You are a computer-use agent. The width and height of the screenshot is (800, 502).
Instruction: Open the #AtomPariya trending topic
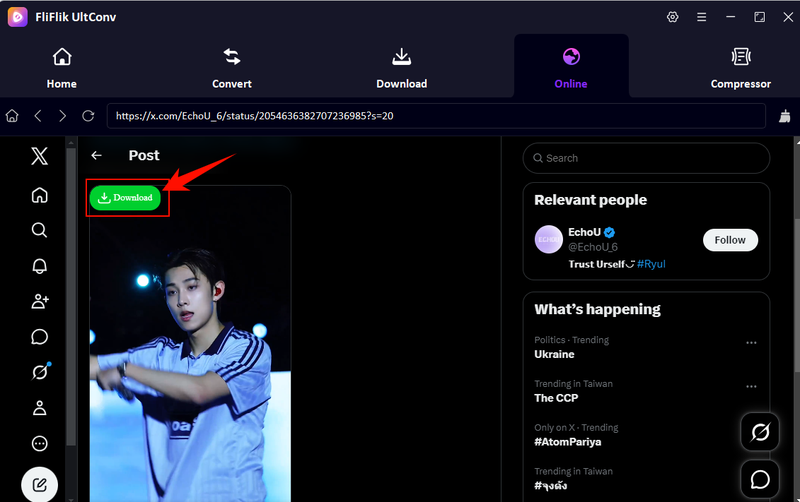coord(567,442)
